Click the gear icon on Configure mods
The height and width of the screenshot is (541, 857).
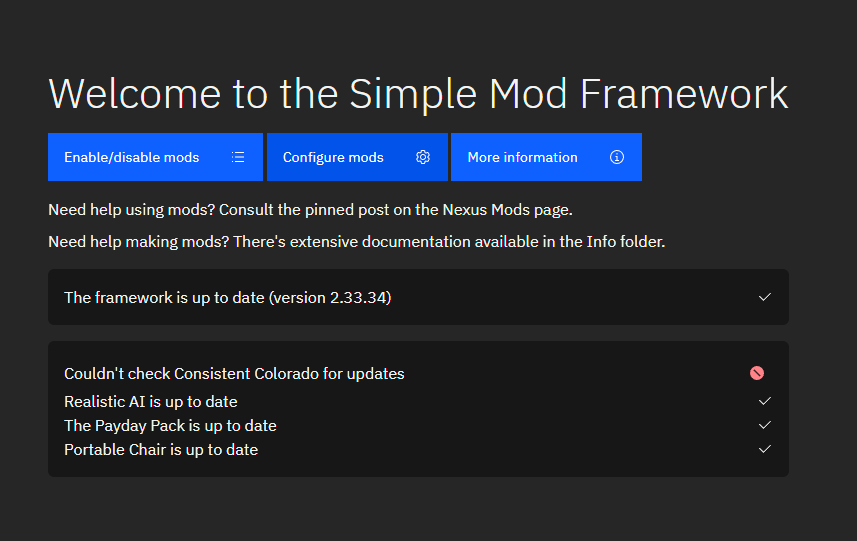click(x=423, y=157)
